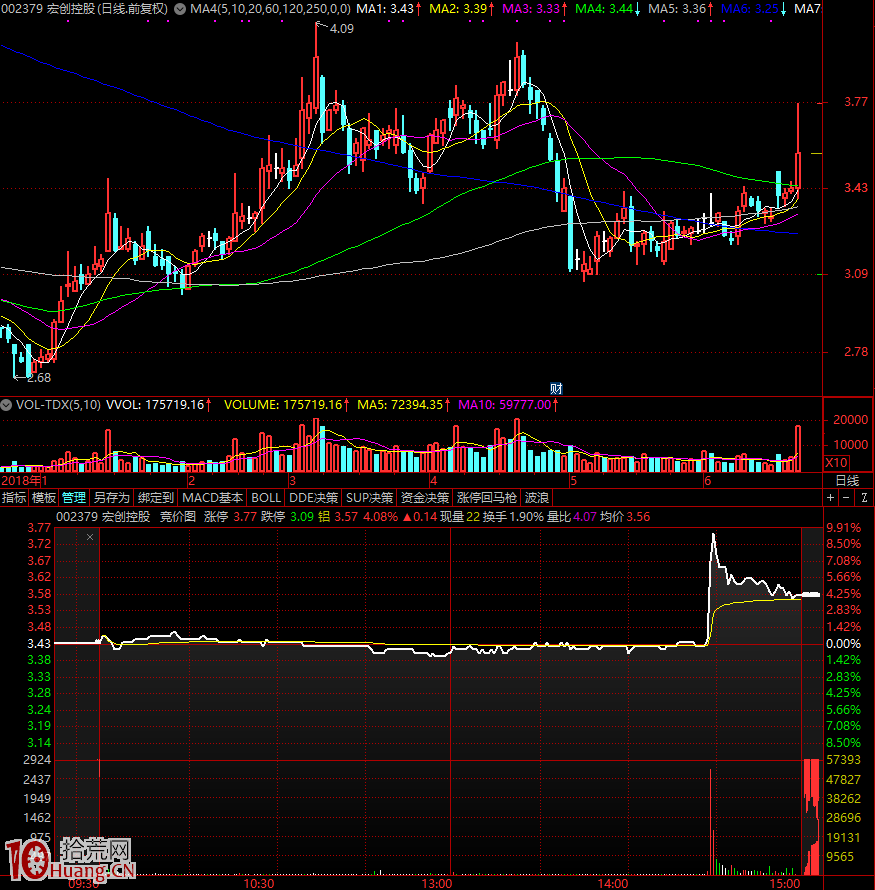Click the 竞价图 label in the intraday header
The image size is (875, 890).
[178, 517]
